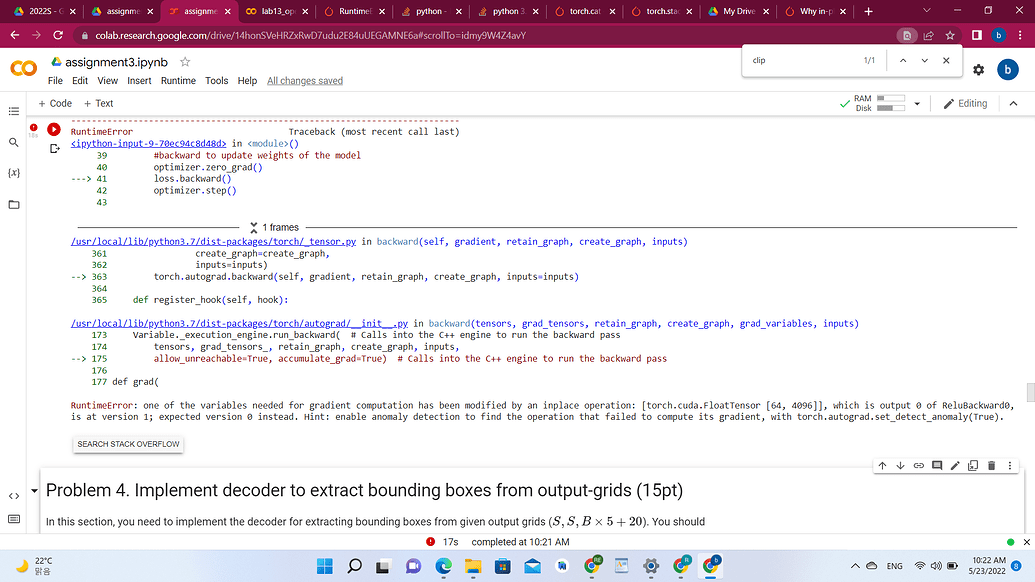Open the cell's three-dot actions menu
This screenshot has width=1035, height=582.
(1008, 465)
